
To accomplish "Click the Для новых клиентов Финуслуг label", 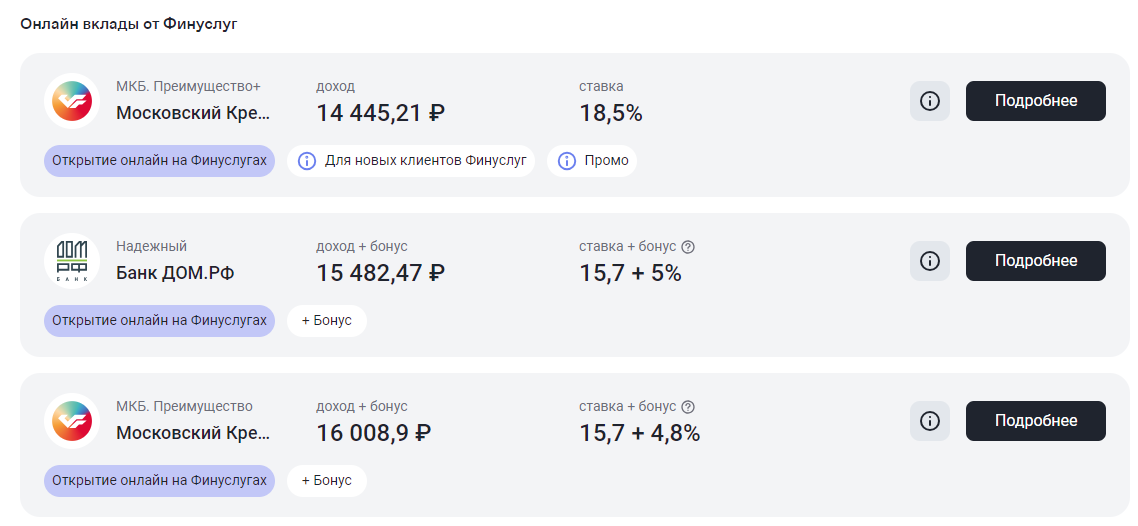I will [x=425, y=160].
